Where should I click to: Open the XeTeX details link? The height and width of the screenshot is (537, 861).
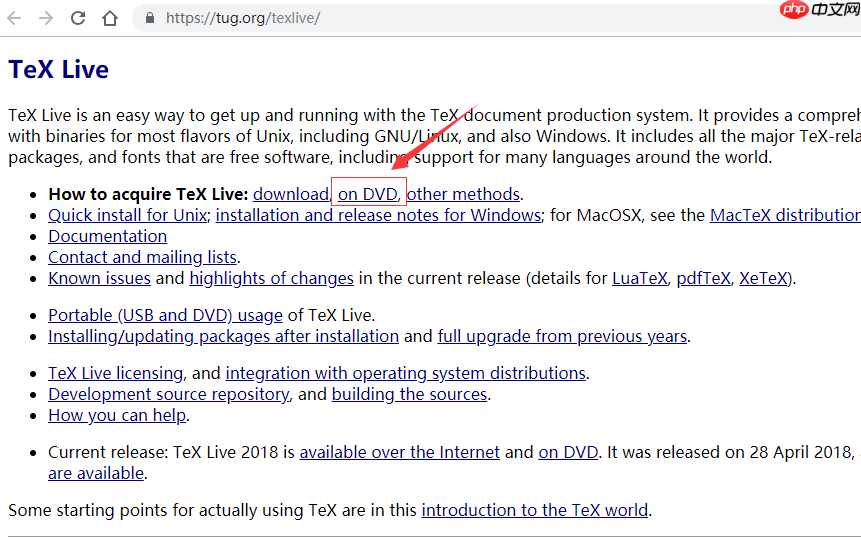(x=763, y=278)
